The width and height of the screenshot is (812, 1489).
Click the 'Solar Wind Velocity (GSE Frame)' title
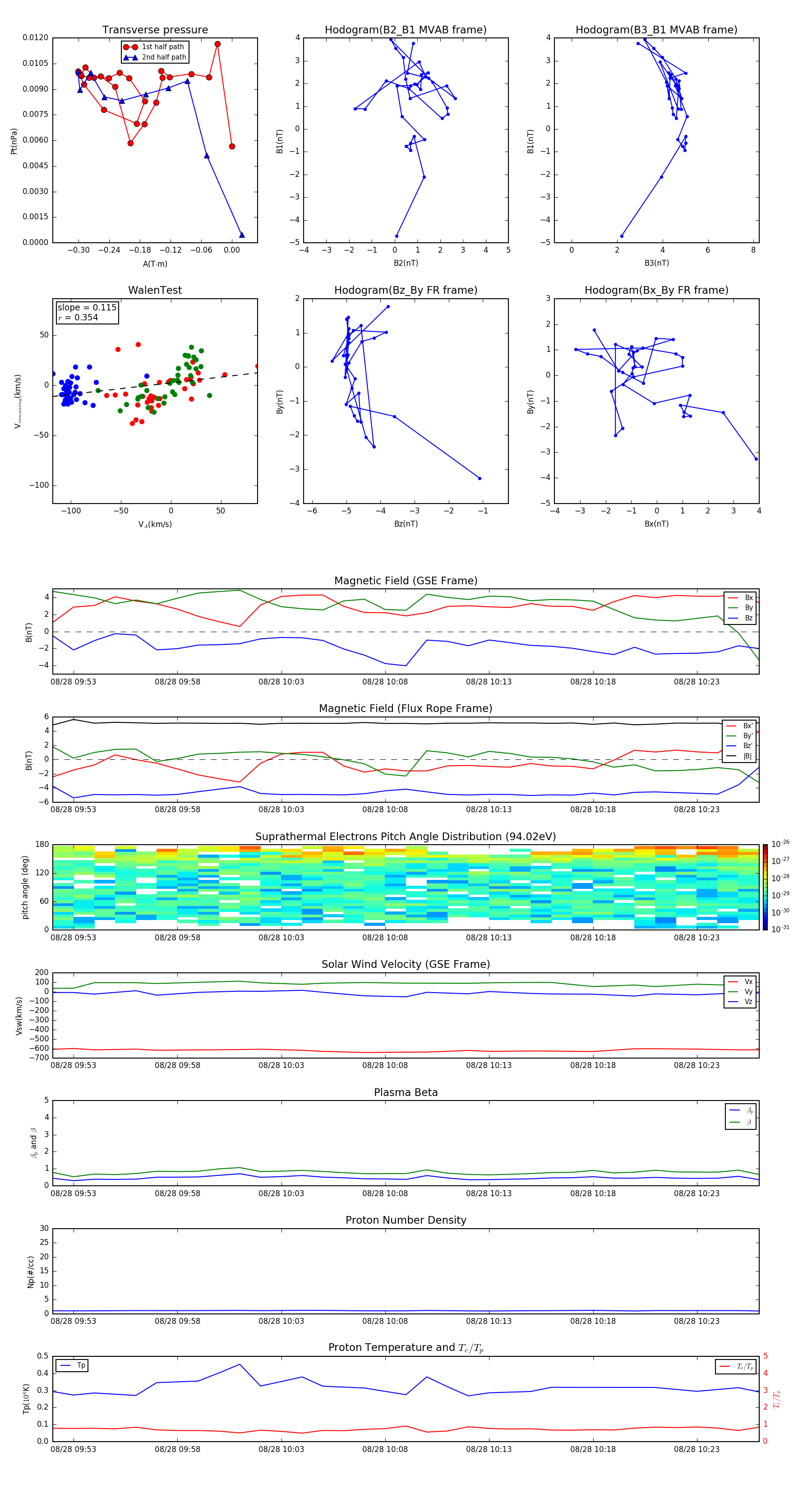click(x=406, y=965)
